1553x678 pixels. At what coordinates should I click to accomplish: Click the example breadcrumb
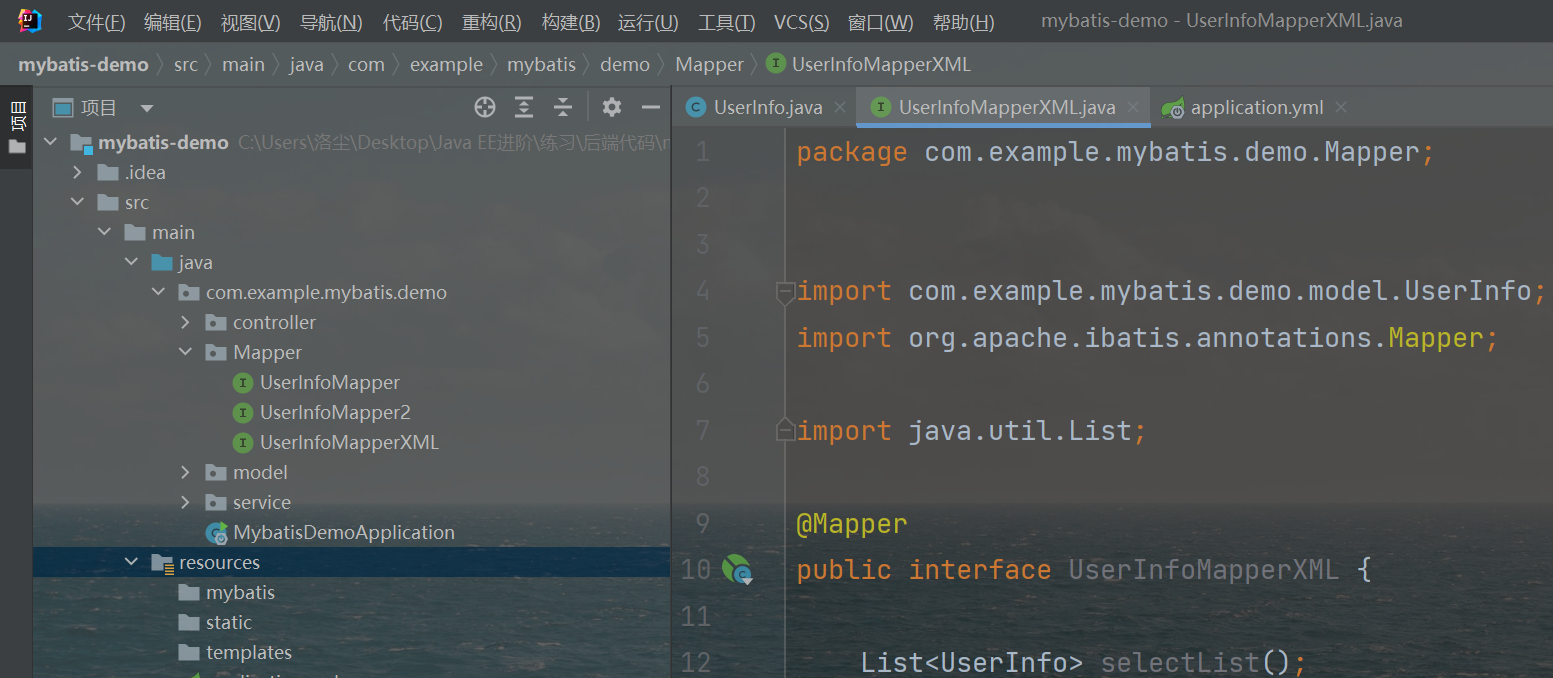(x=446, y=64)
